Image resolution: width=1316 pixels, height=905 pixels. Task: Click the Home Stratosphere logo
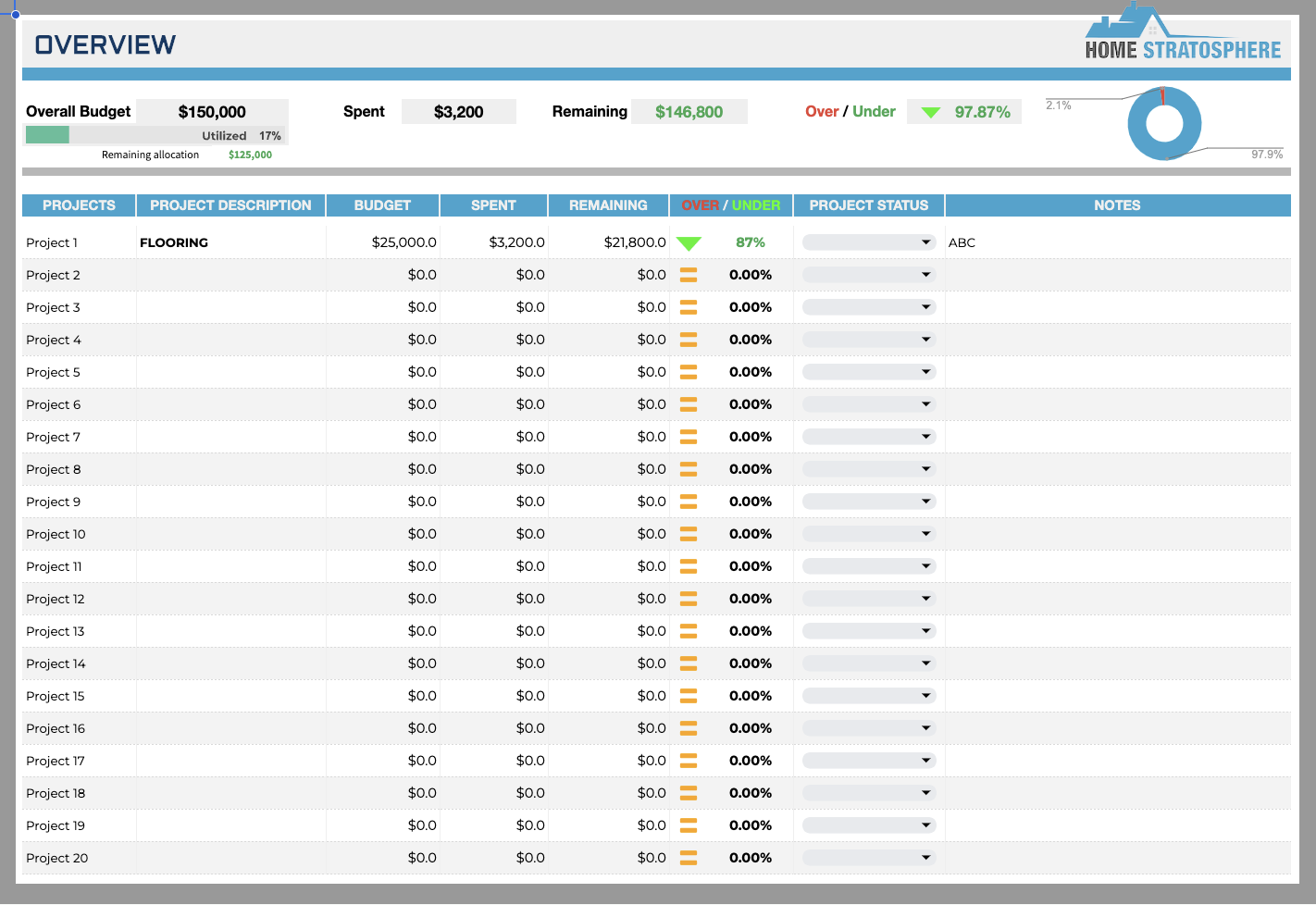tap(1183, 33)
